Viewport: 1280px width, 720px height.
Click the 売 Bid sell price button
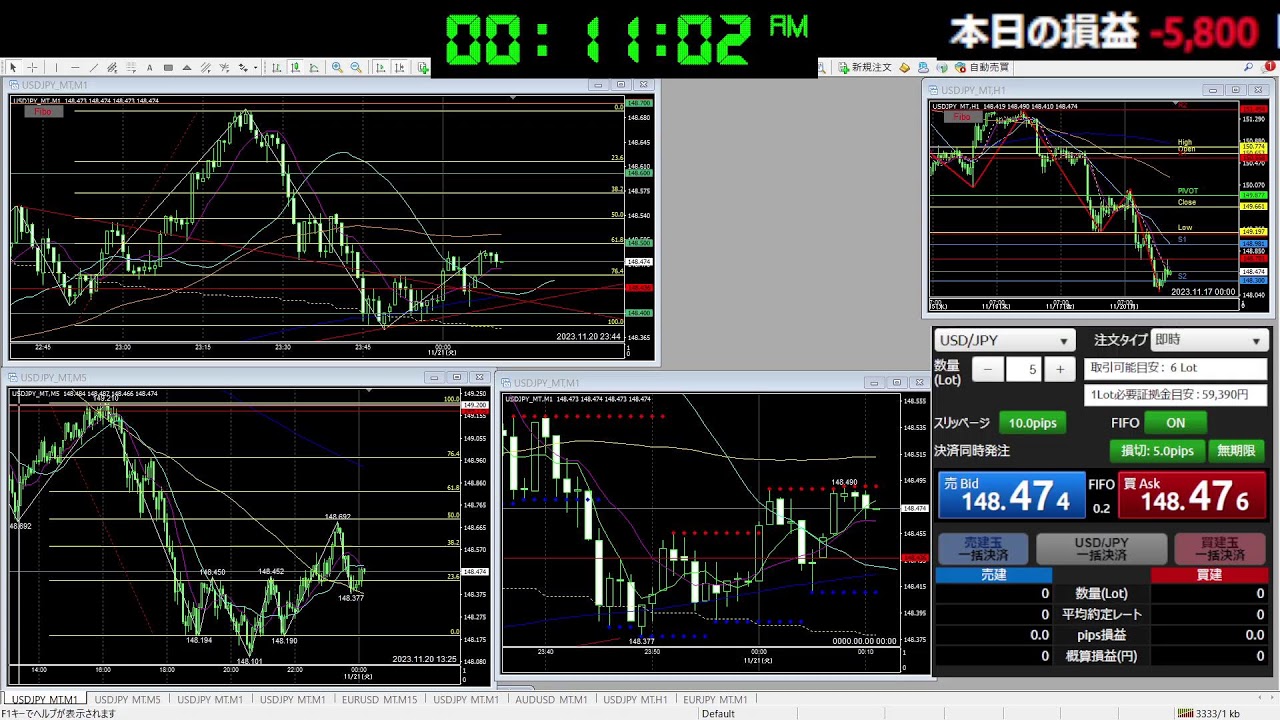(x=1010, y=495)
